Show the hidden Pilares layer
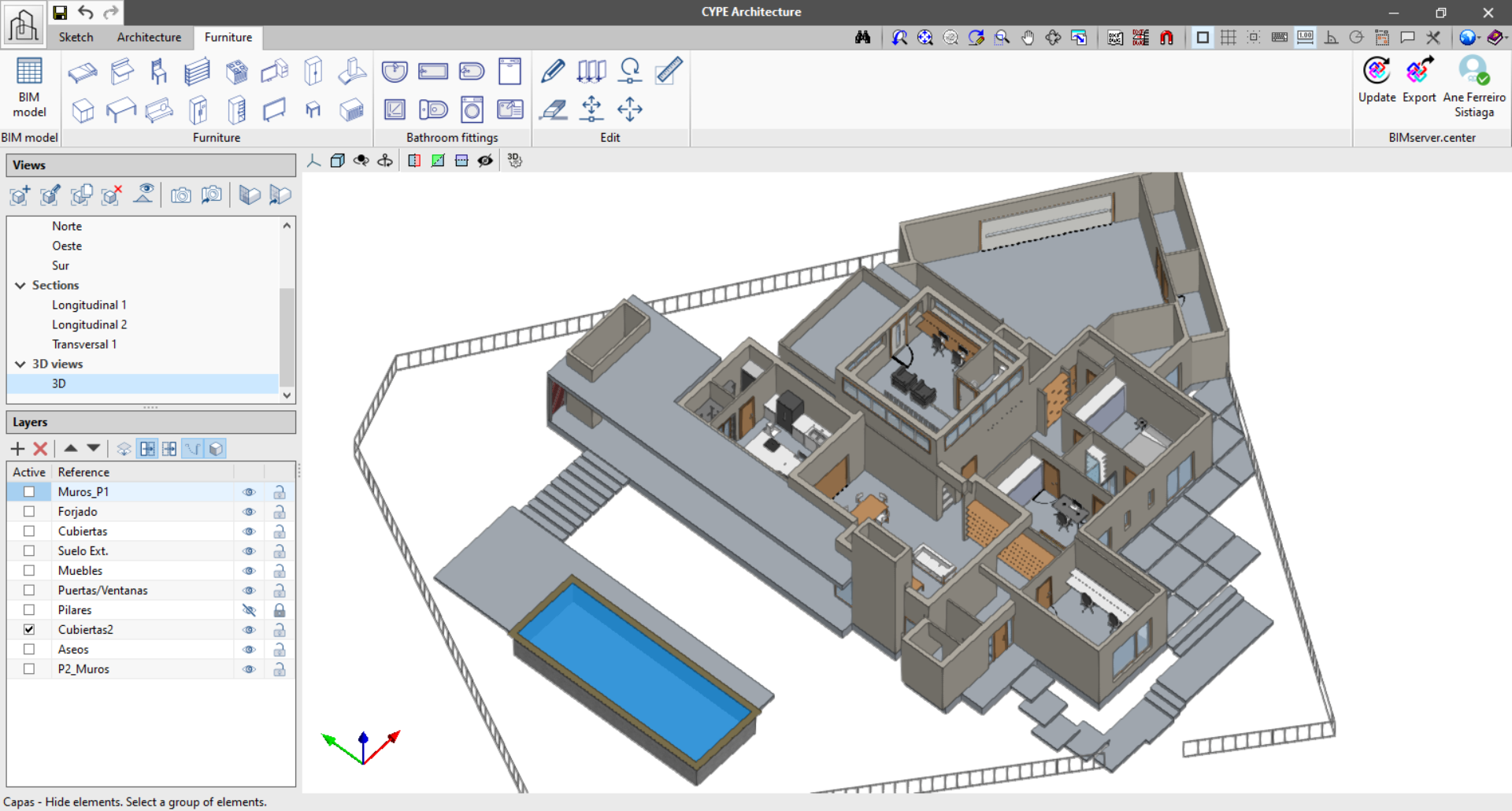1512x811 pixels. pos(249,610)
